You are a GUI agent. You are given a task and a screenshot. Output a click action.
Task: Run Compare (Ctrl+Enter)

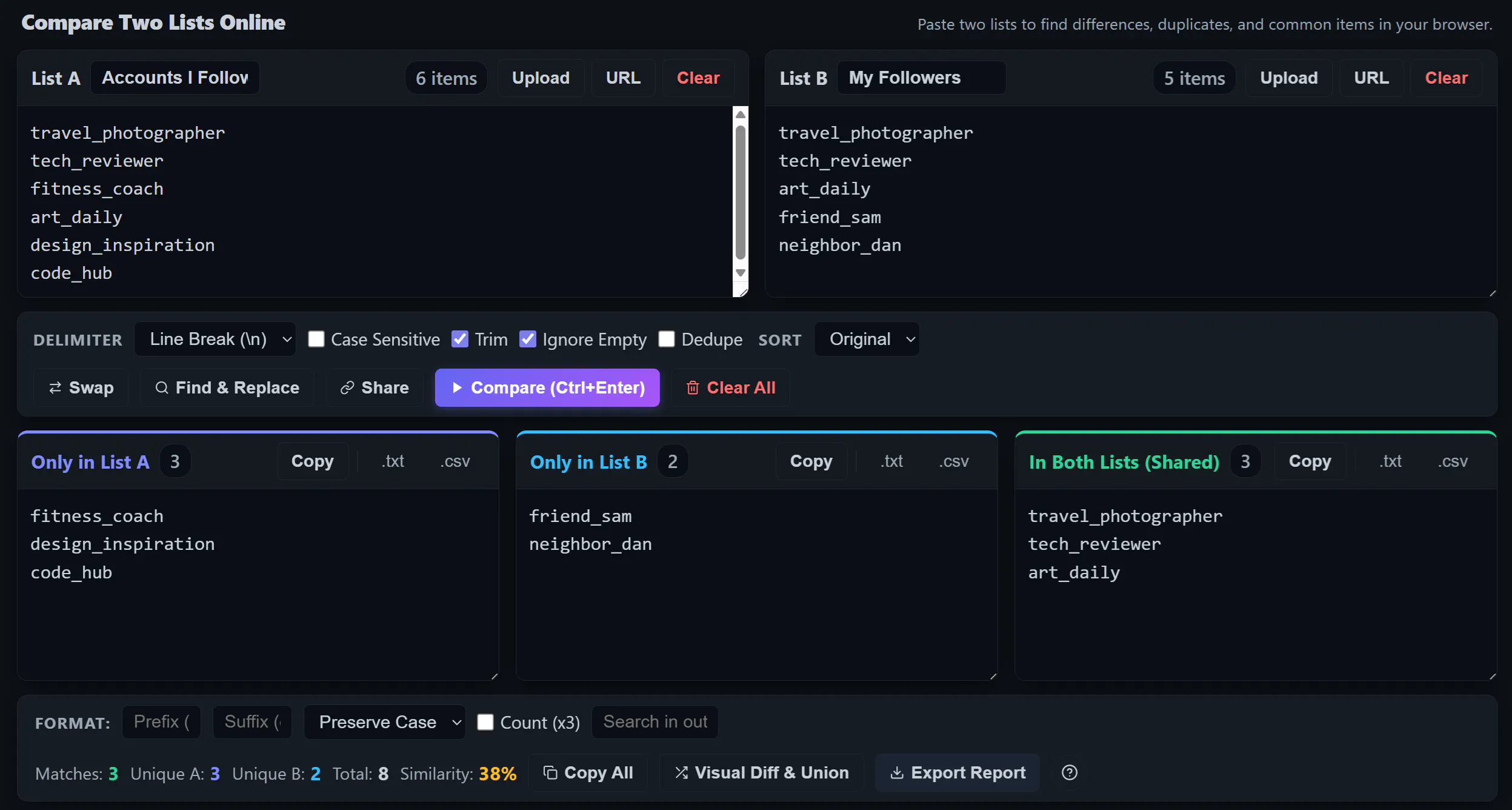click(547, 387)
